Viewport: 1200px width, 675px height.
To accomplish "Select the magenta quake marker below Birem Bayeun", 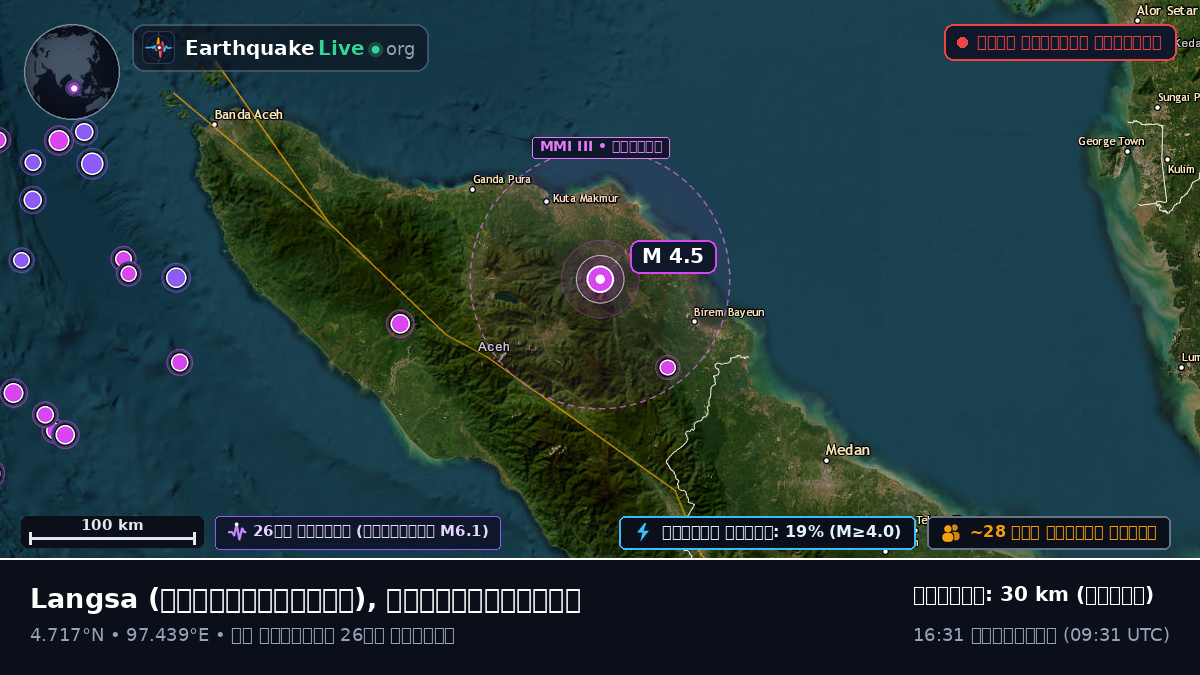I will click(668, 367).
